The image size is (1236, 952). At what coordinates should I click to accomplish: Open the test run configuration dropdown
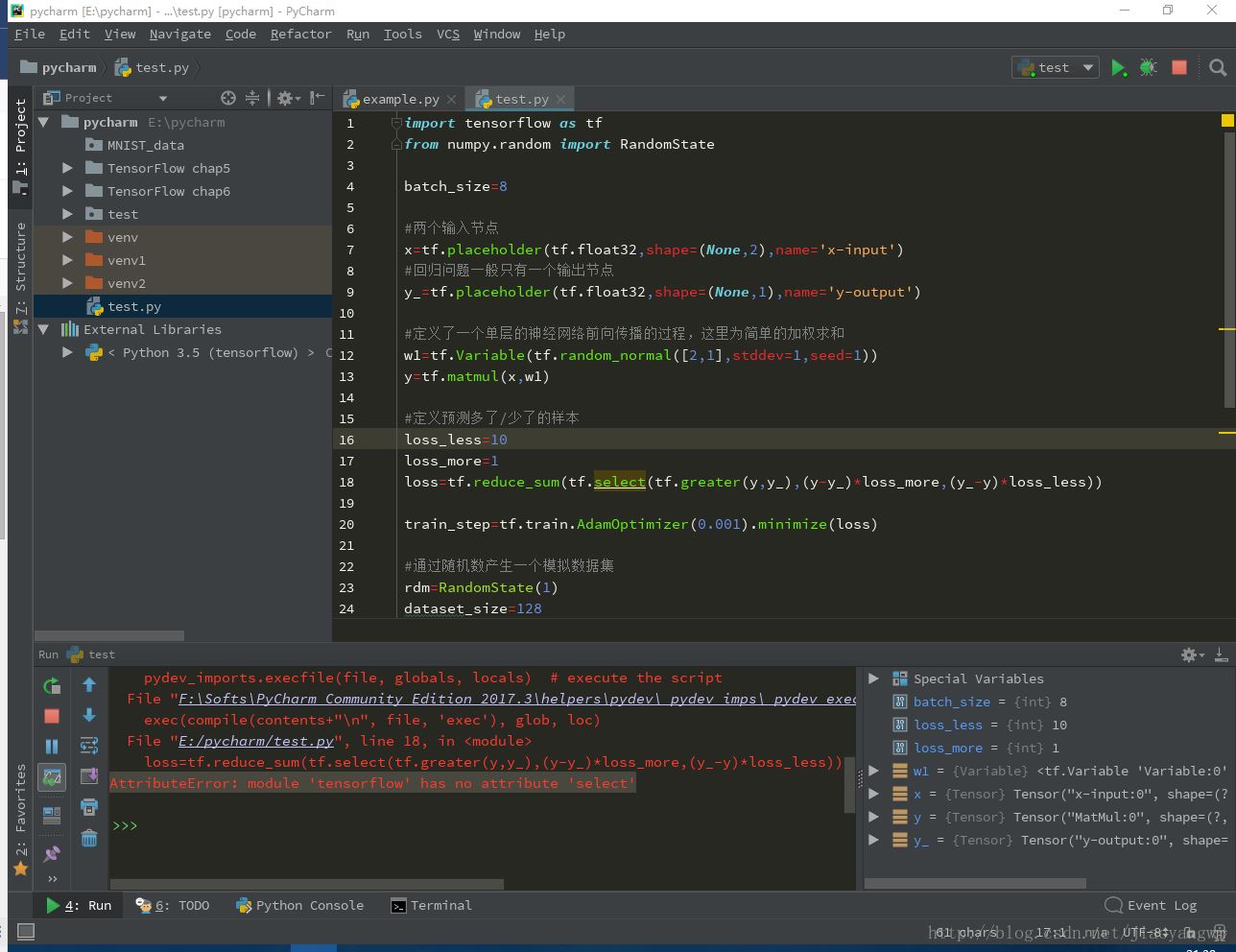coord(1056,67)
